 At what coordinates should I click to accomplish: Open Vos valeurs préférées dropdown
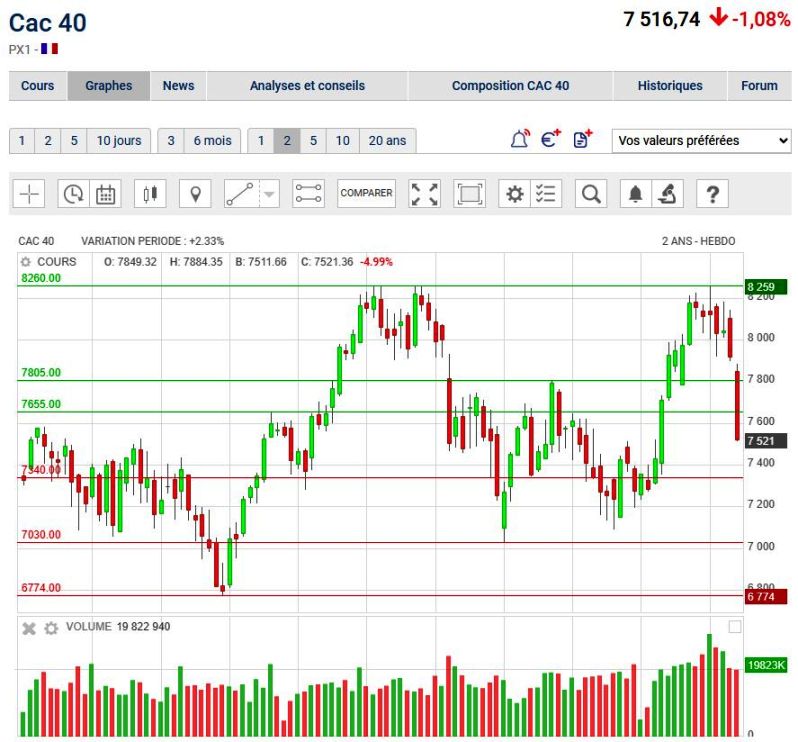(x=701, y=140)
